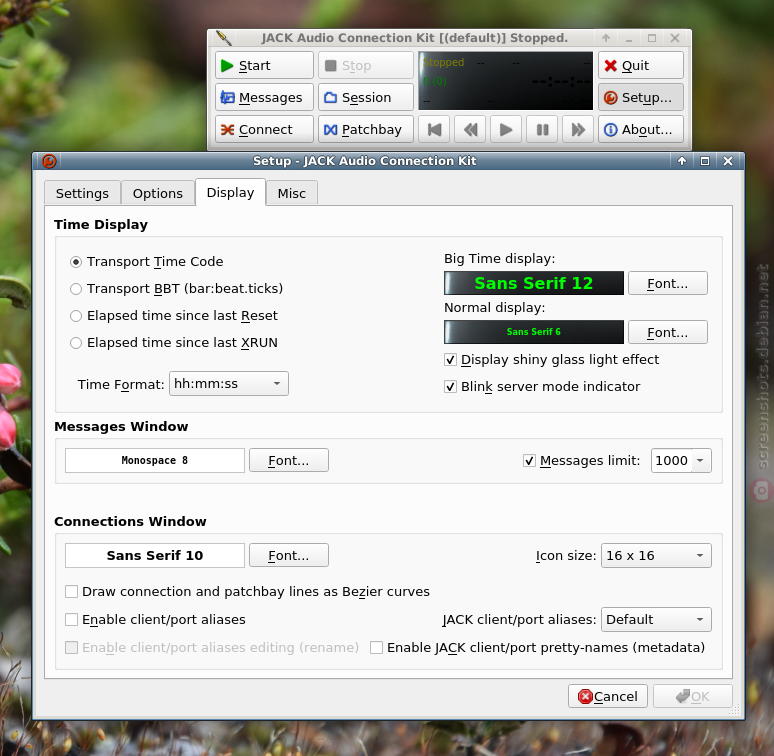Click the transport fast-forward button

coord(578,129)
